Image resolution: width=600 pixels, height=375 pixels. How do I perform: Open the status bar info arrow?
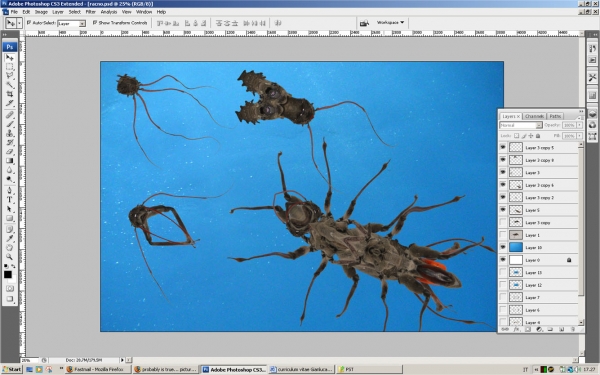pos(122,360)
